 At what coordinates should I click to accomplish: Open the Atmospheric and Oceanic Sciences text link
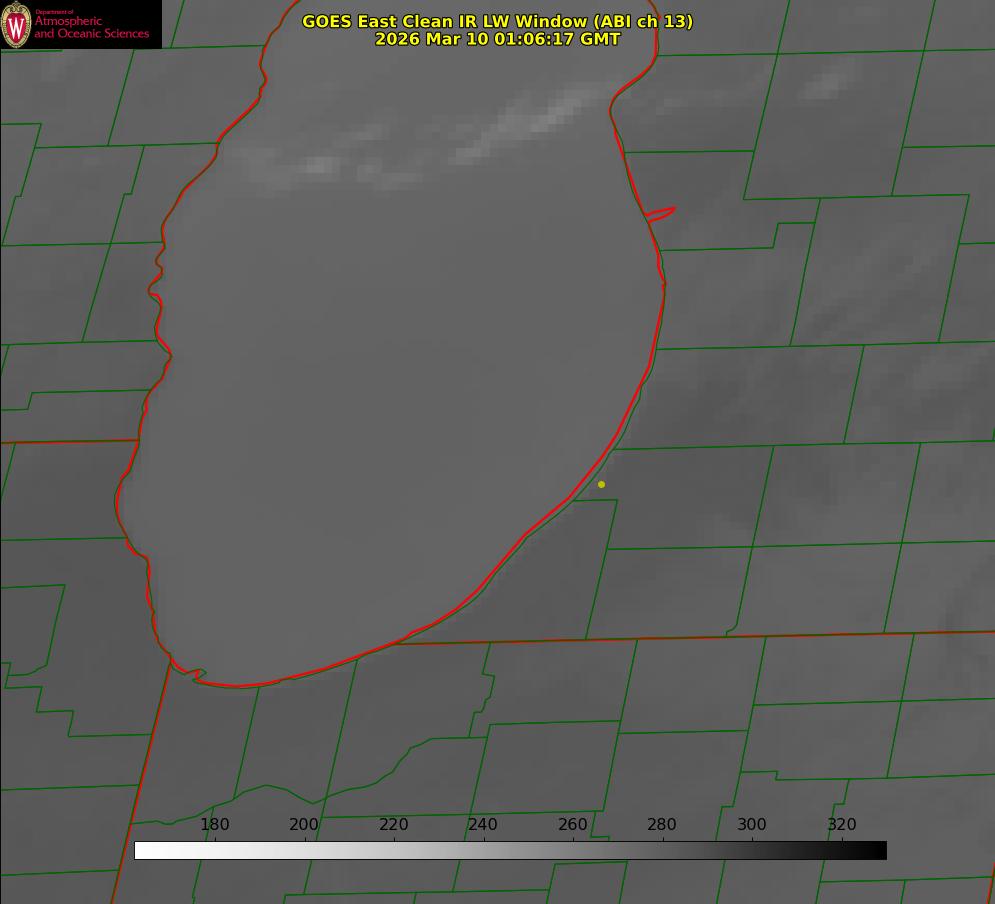pos(91,27)
